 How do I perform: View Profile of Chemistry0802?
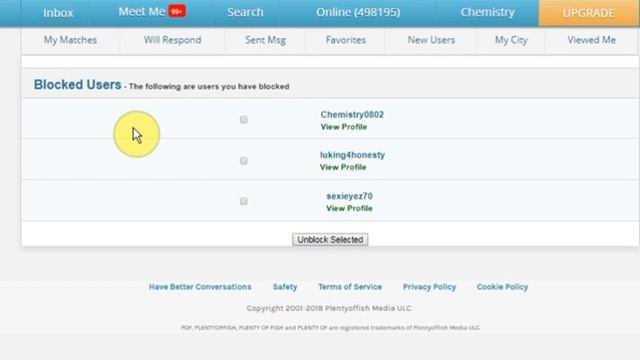point(344,127)
